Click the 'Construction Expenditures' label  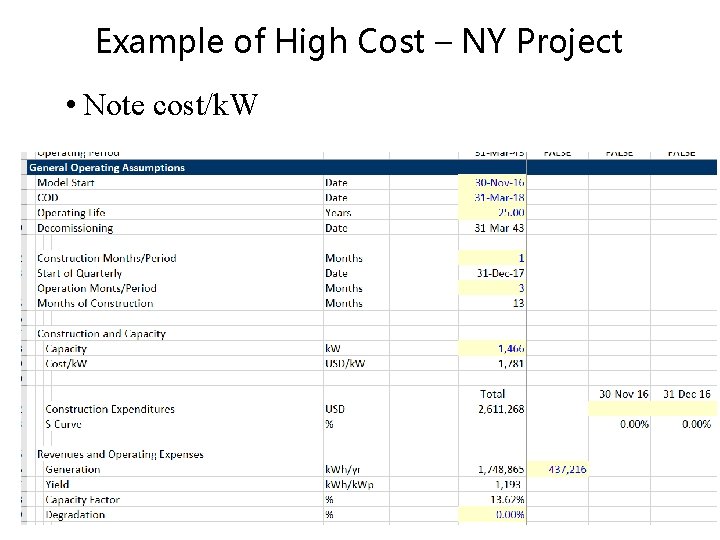[x=110, y=409]
